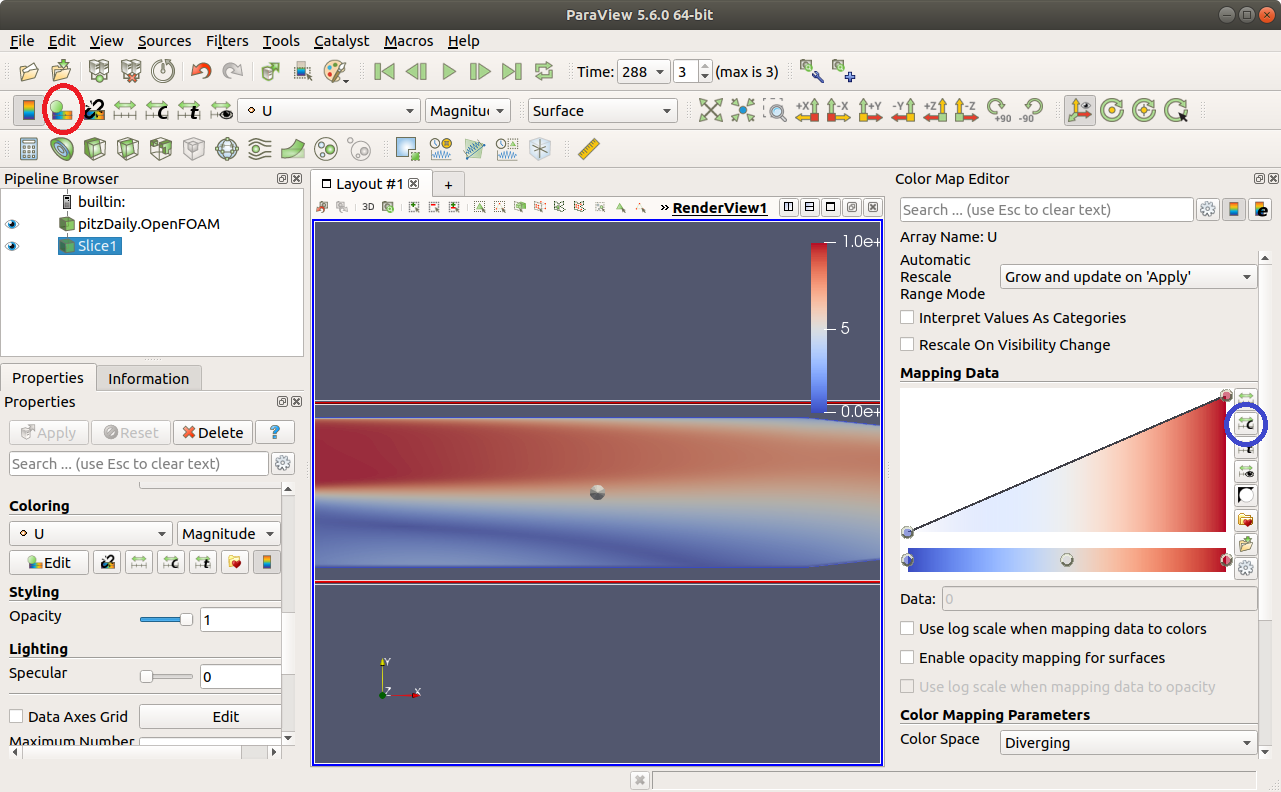Open the Coloring U dropdown in Properties

coord(91,534)
